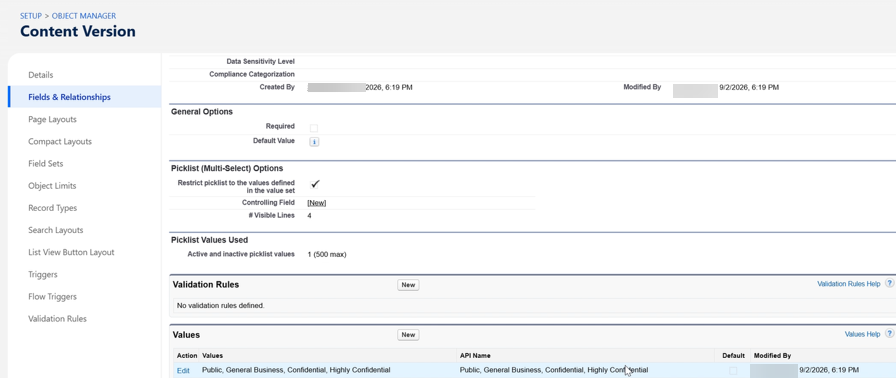Select '1 (500 max)' picklist values text
This screenshot has height=378, width=896.
[x=327, y=255]
